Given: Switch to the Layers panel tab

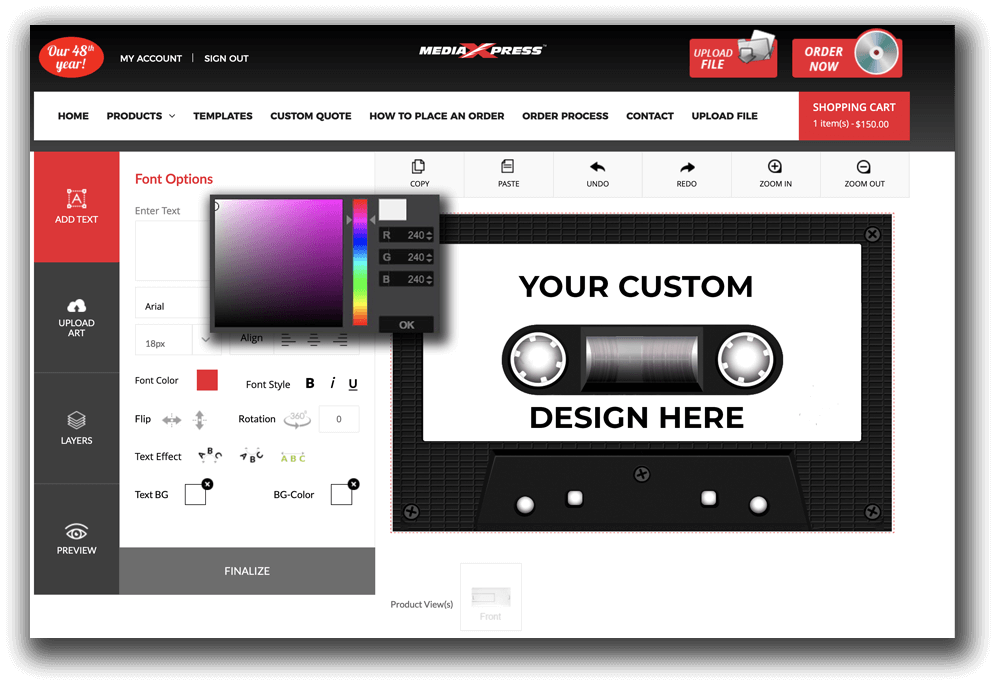Looking at the screenshot, I should [x=76, y=427].
